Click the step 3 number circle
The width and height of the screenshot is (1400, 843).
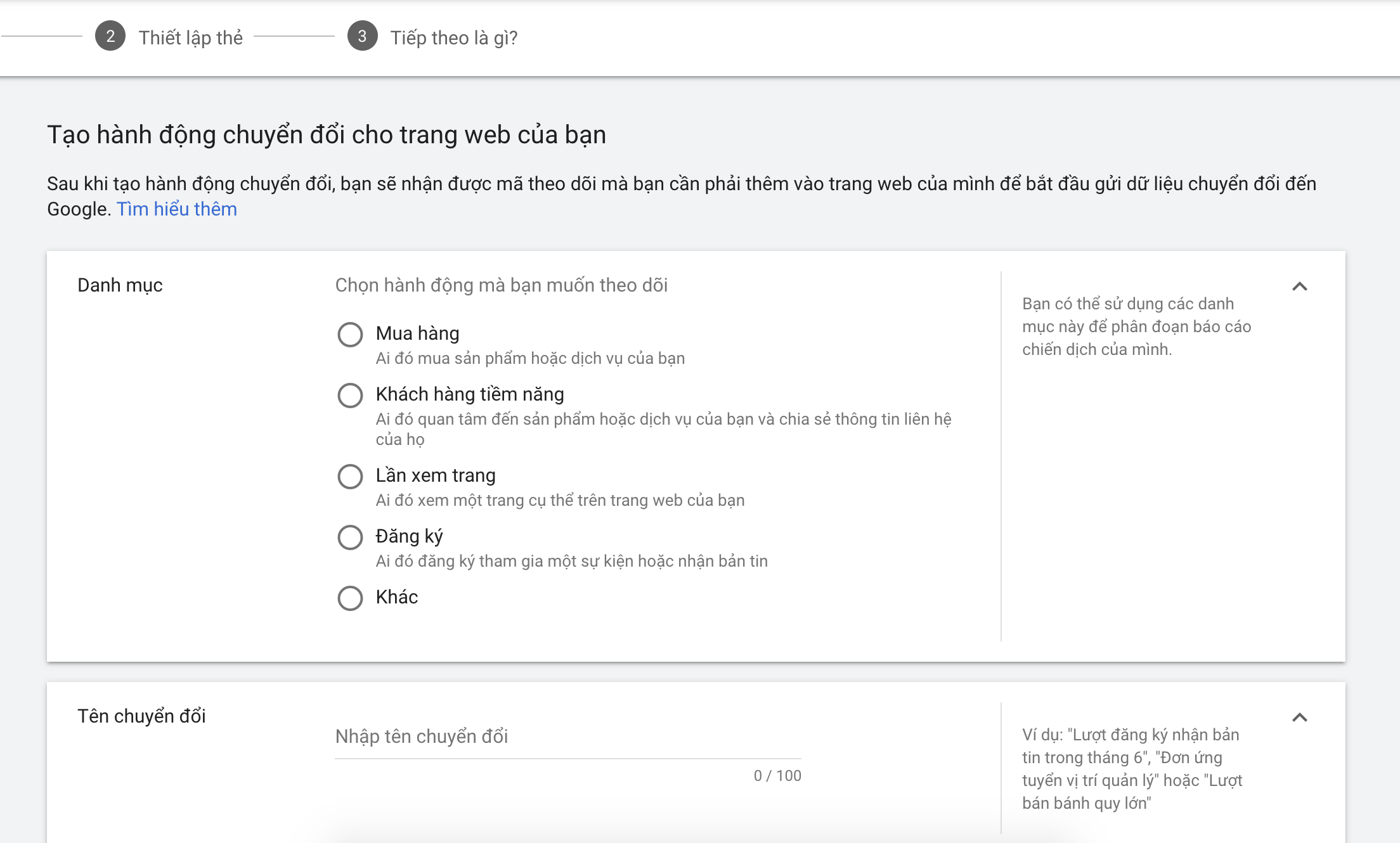(362, 36)
